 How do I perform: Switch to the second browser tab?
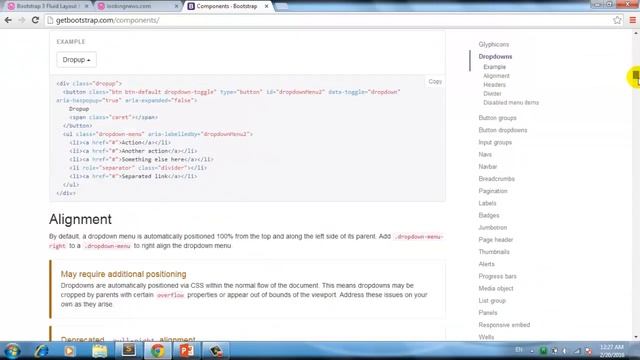[x=139, y=6]
